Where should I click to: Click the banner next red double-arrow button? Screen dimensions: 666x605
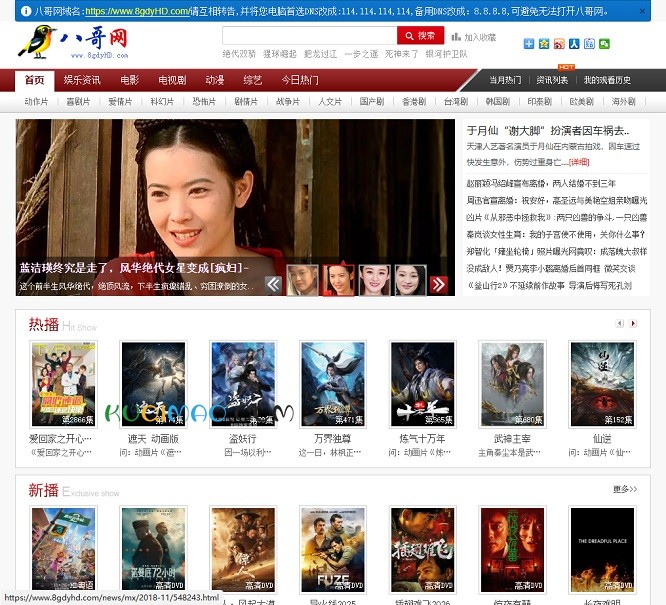tap(438, 284)
